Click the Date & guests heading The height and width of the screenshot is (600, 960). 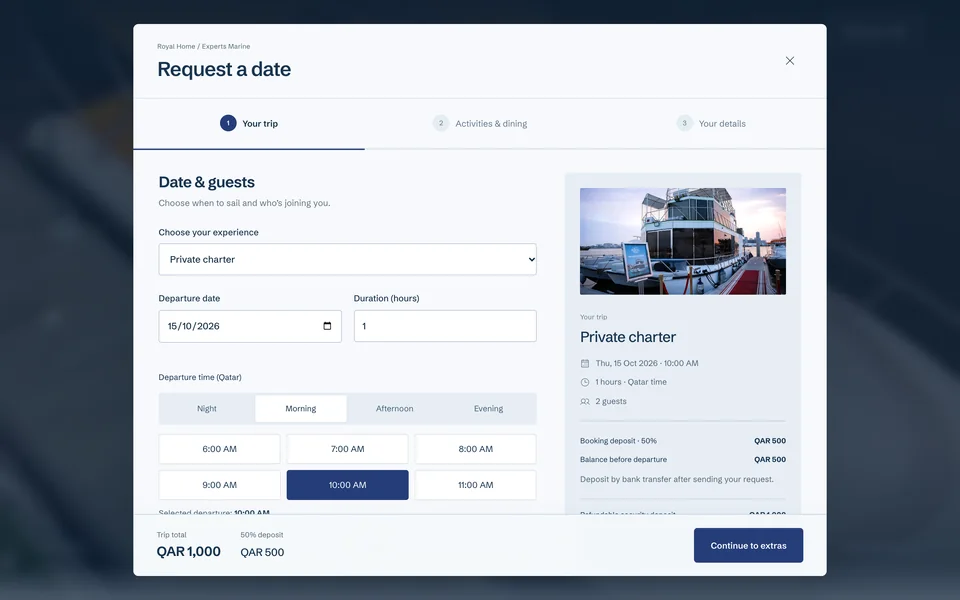pos(206,182)
